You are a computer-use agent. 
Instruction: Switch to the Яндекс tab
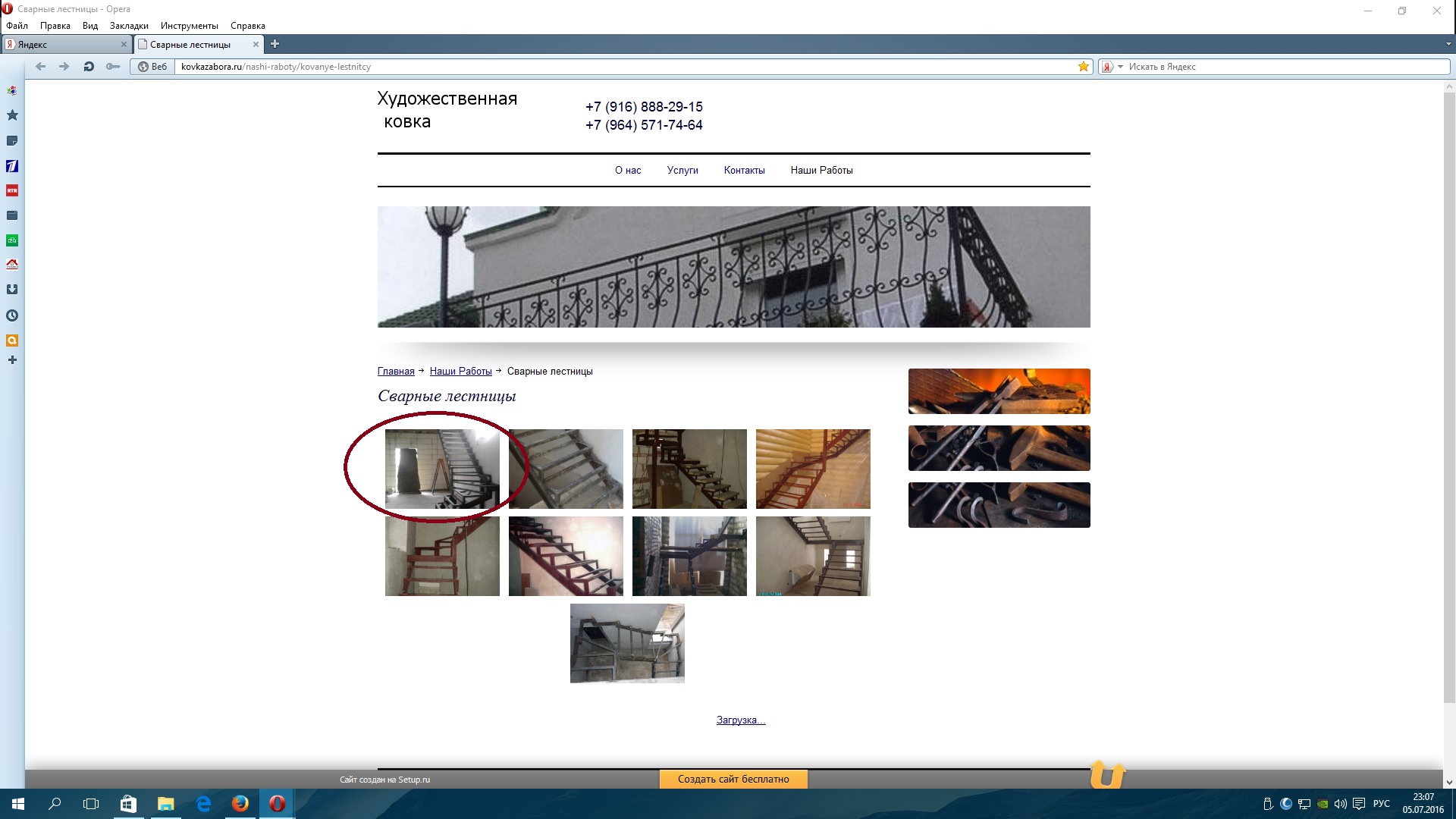[x=66, y=45]
